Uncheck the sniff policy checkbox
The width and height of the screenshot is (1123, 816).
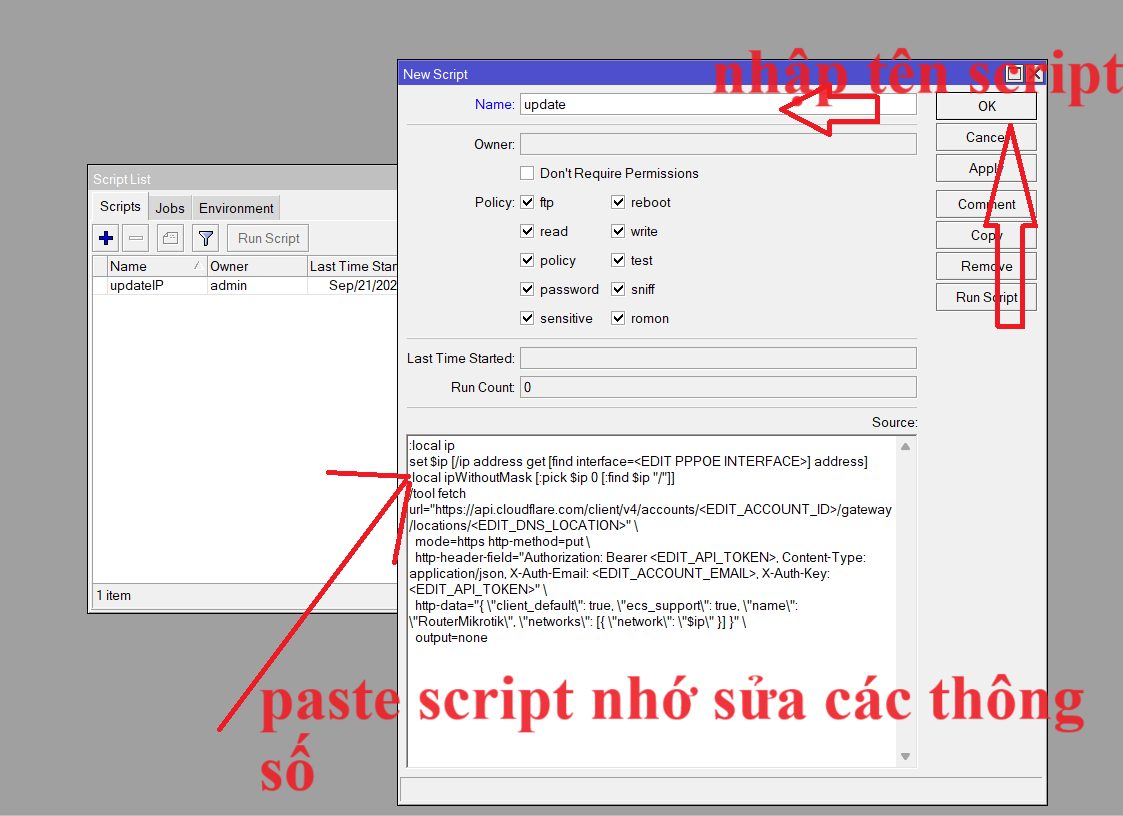tap(618, 289)
